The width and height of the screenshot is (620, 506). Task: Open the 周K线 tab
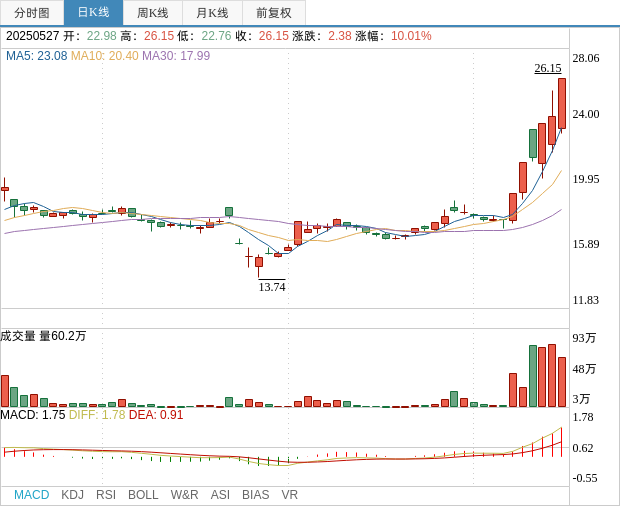pyautogui.click(x=153, y=13)
